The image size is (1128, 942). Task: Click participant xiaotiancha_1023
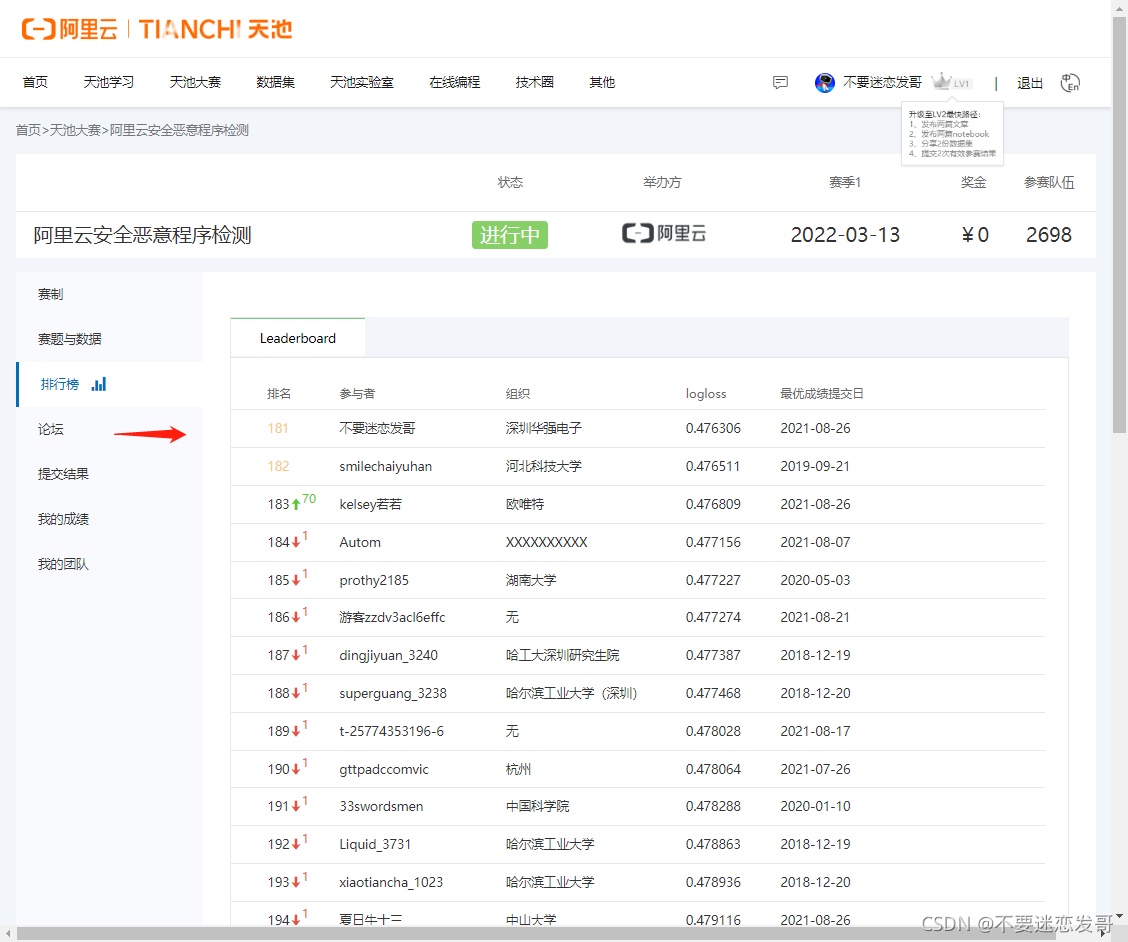point(391,882)
